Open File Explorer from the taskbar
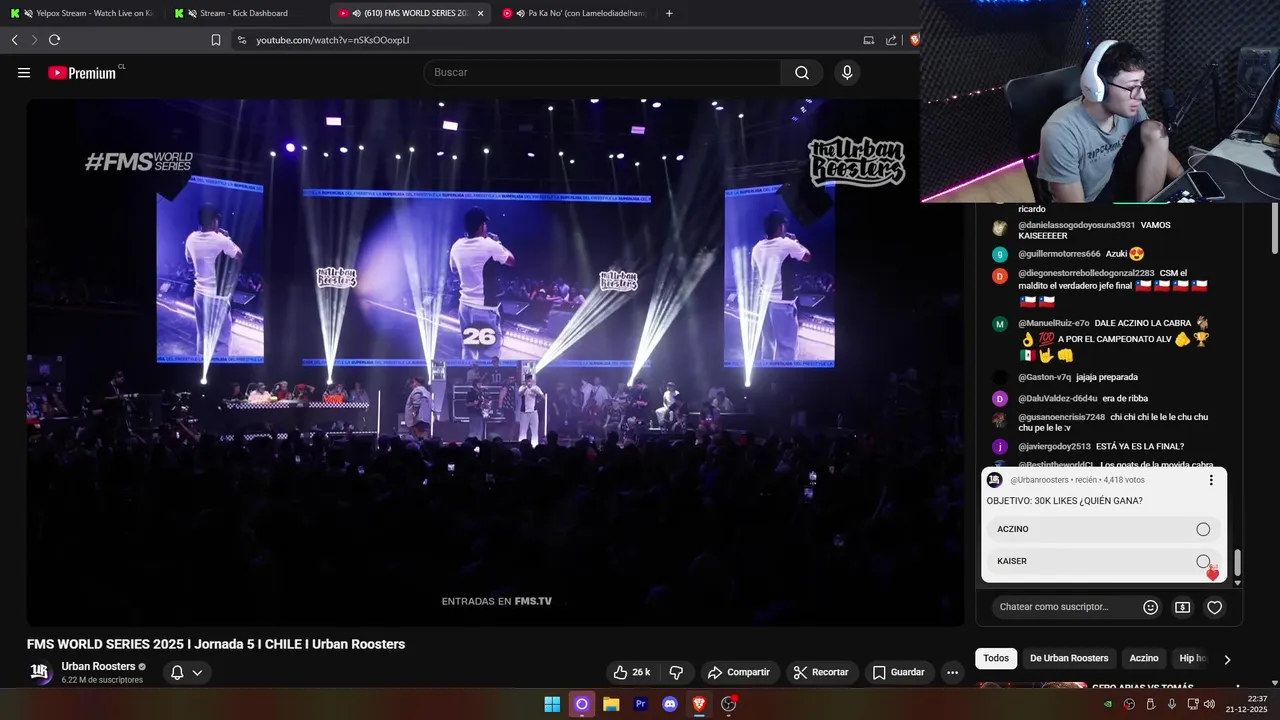 coord(611,704)
